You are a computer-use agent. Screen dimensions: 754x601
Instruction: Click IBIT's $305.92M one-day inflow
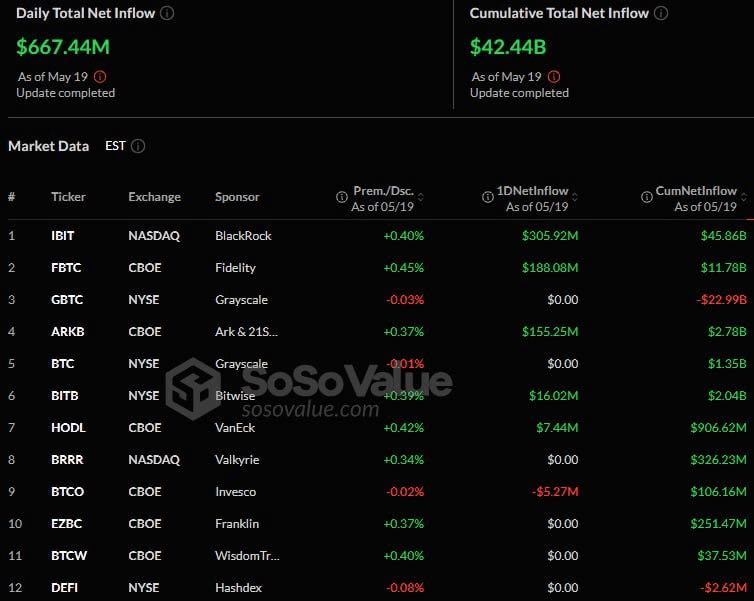click(x=550, y=236)
